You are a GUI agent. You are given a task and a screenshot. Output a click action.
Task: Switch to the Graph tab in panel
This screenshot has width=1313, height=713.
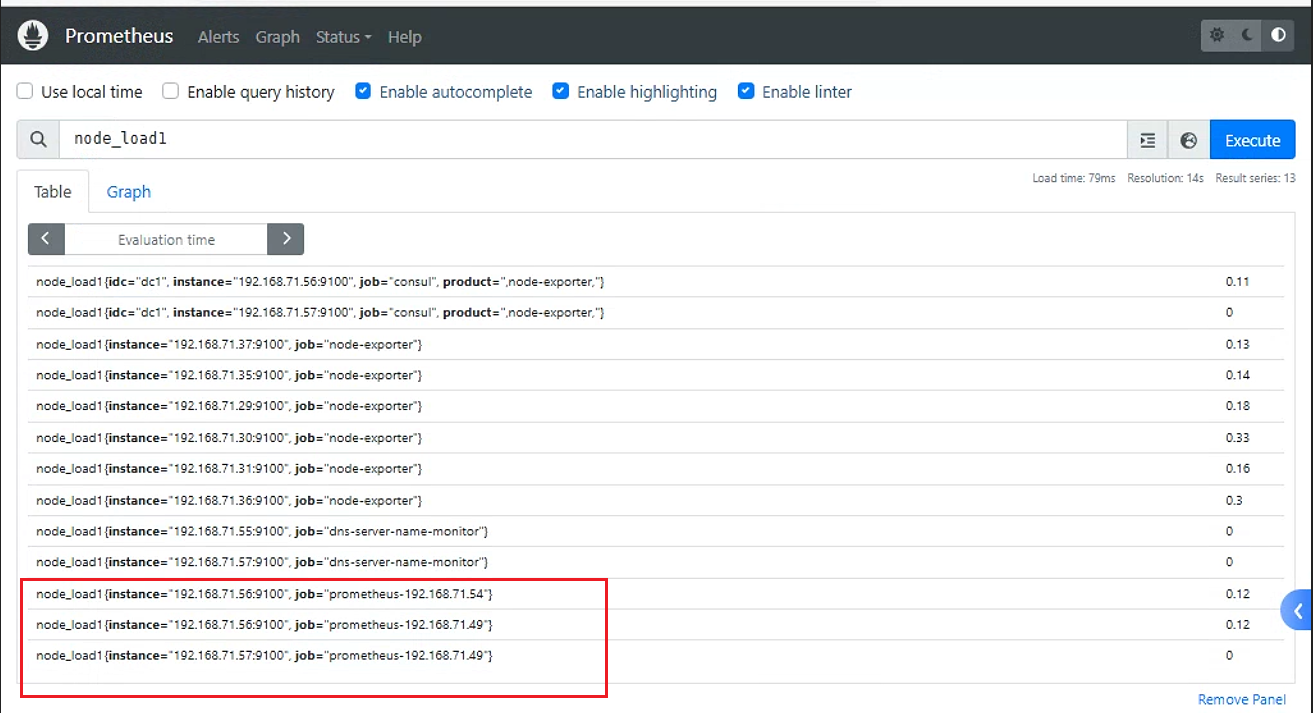coord(129,191)
